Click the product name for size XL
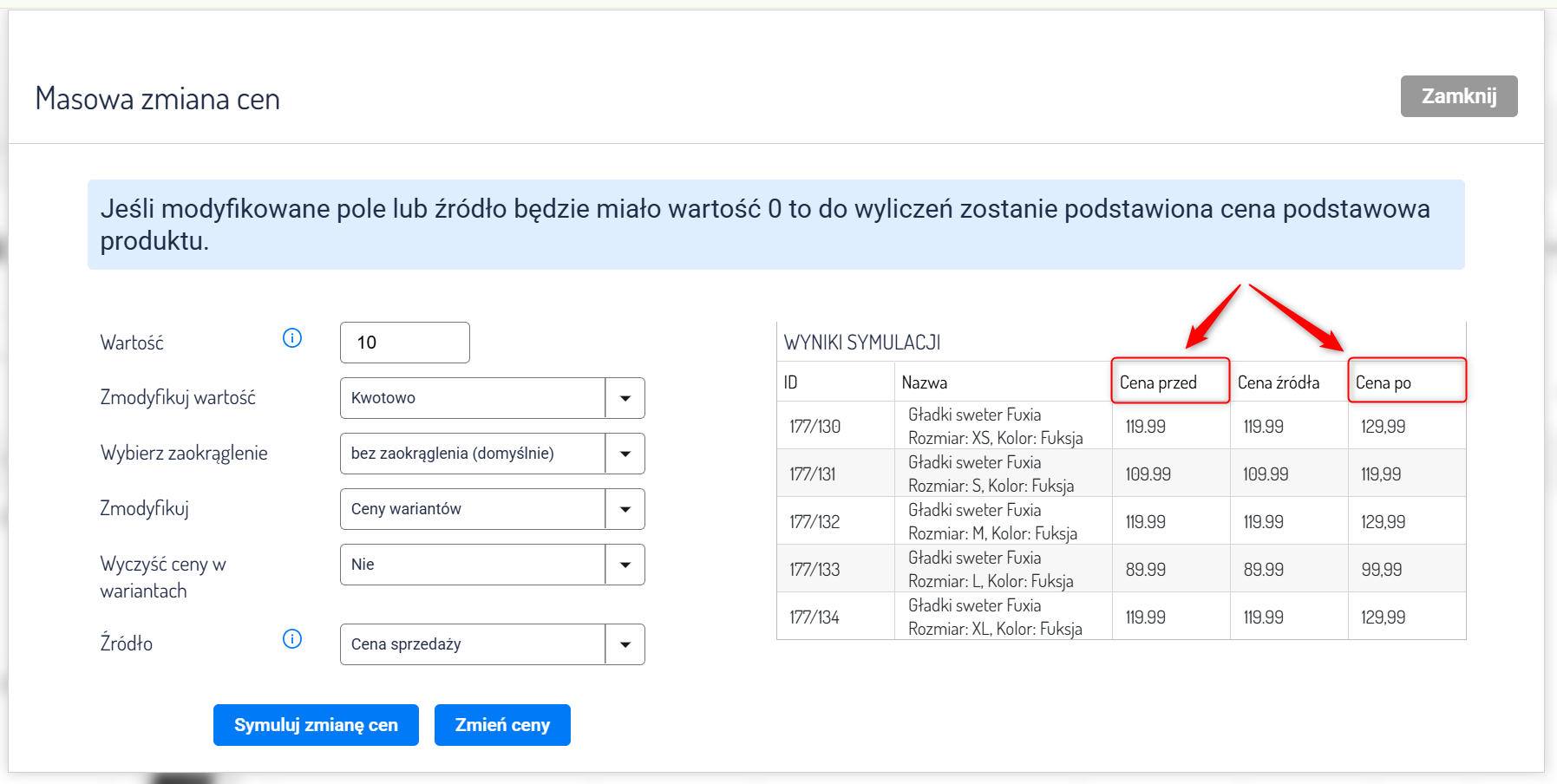Screen dimensions: 1557x784 (995, 617)
